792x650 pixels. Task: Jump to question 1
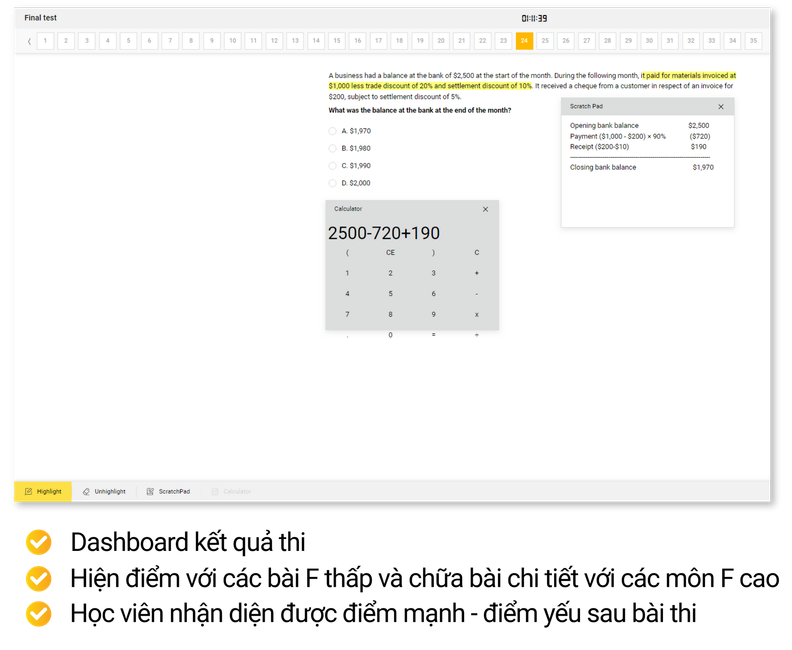[45, 41]
